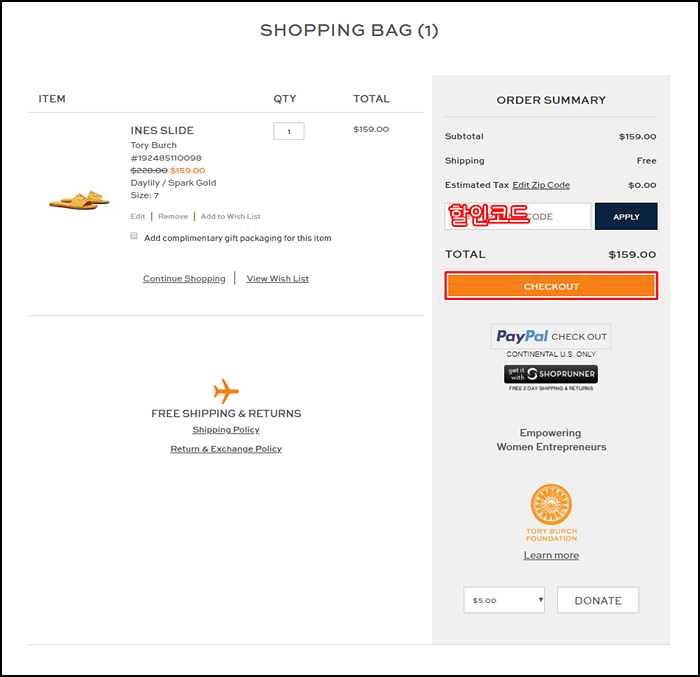Click Add to Wish List
Screen dimensions: 700x677
click(230, 216)
